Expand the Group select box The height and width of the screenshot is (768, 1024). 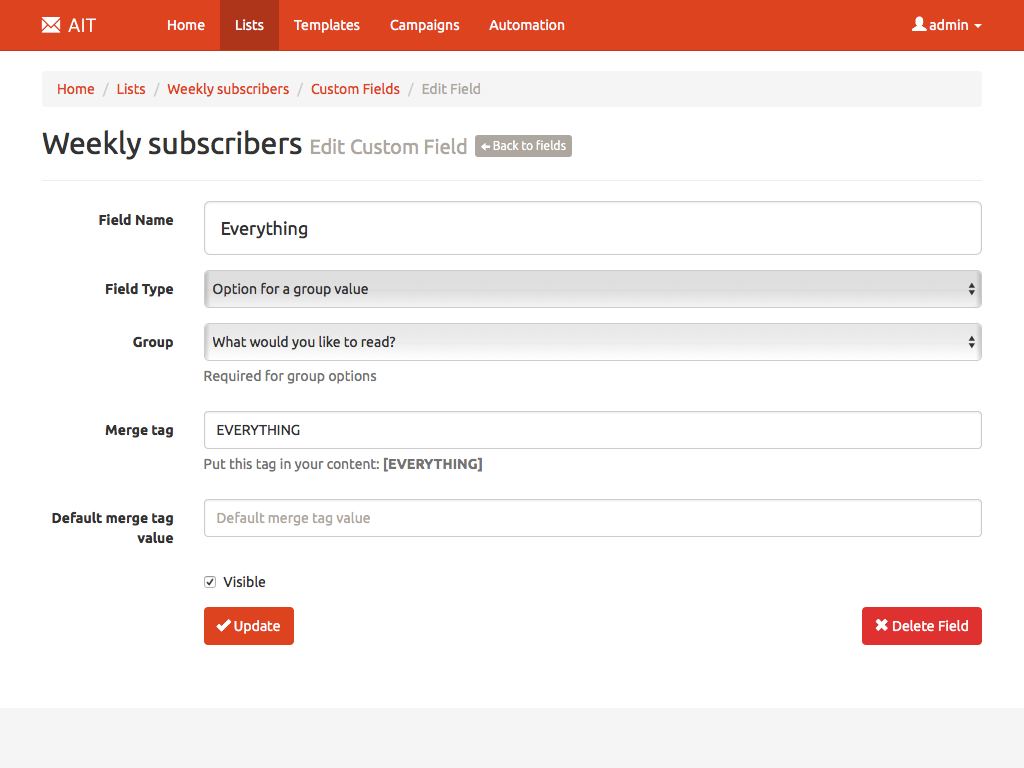pos(592,342)
